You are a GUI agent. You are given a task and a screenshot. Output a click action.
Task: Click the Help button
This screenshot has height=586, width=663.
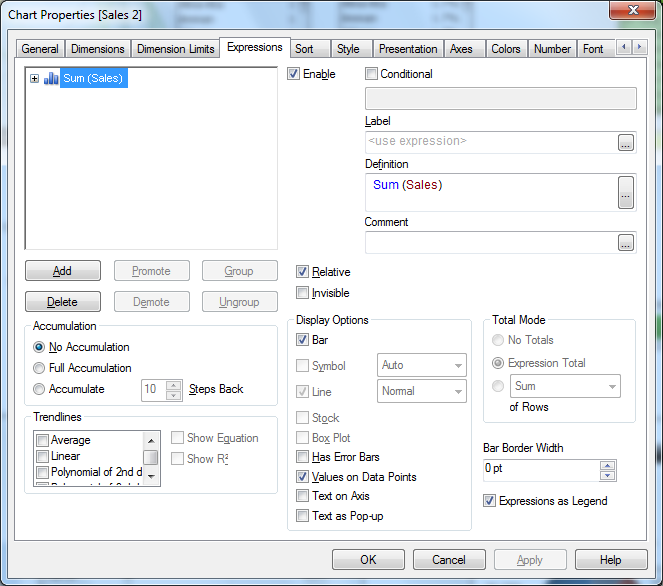611,560
